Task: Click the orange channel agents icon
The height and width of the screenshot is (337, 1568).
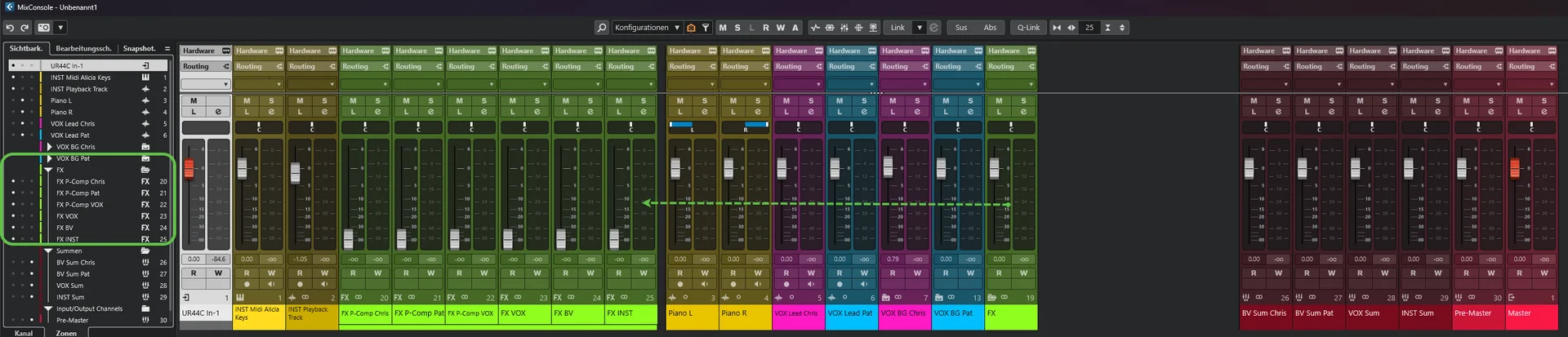Action: coord(691,28)
